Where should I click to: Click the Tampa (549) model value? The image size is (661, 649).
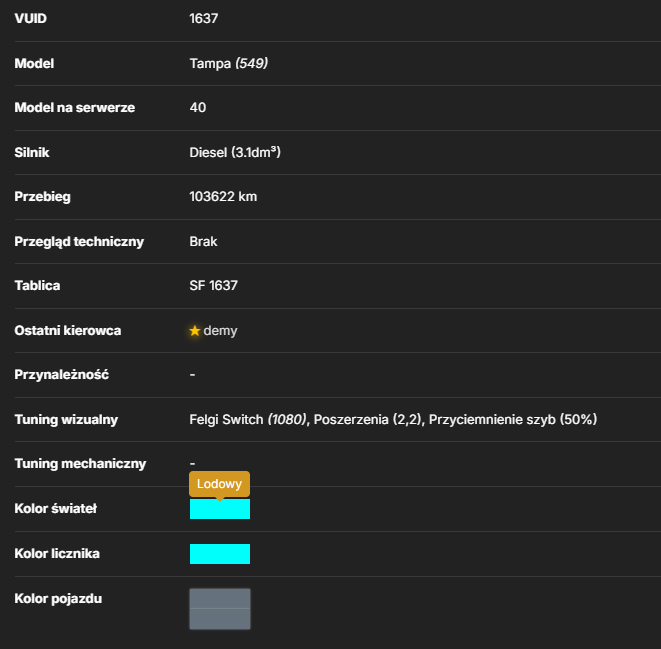(x=228, y=64)
